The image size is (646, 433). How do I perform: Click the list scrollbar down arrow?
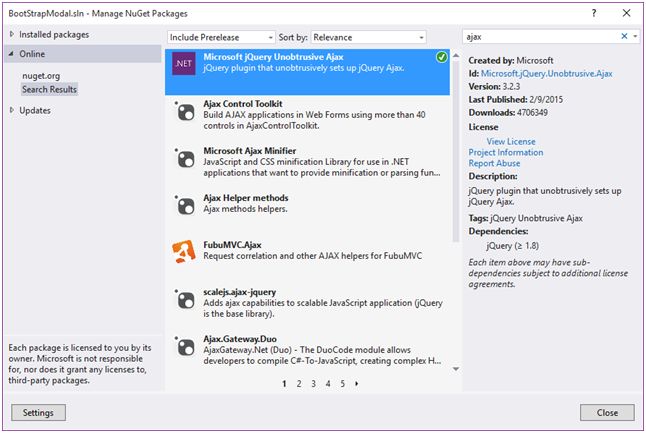[456, 369]
